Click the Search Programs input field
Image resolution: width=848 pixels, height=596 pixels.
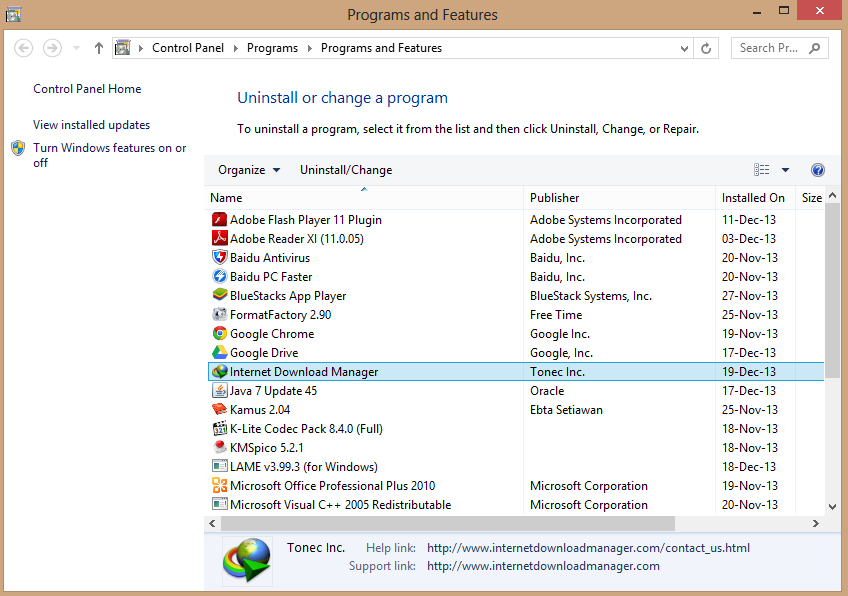tap(780, 48)
